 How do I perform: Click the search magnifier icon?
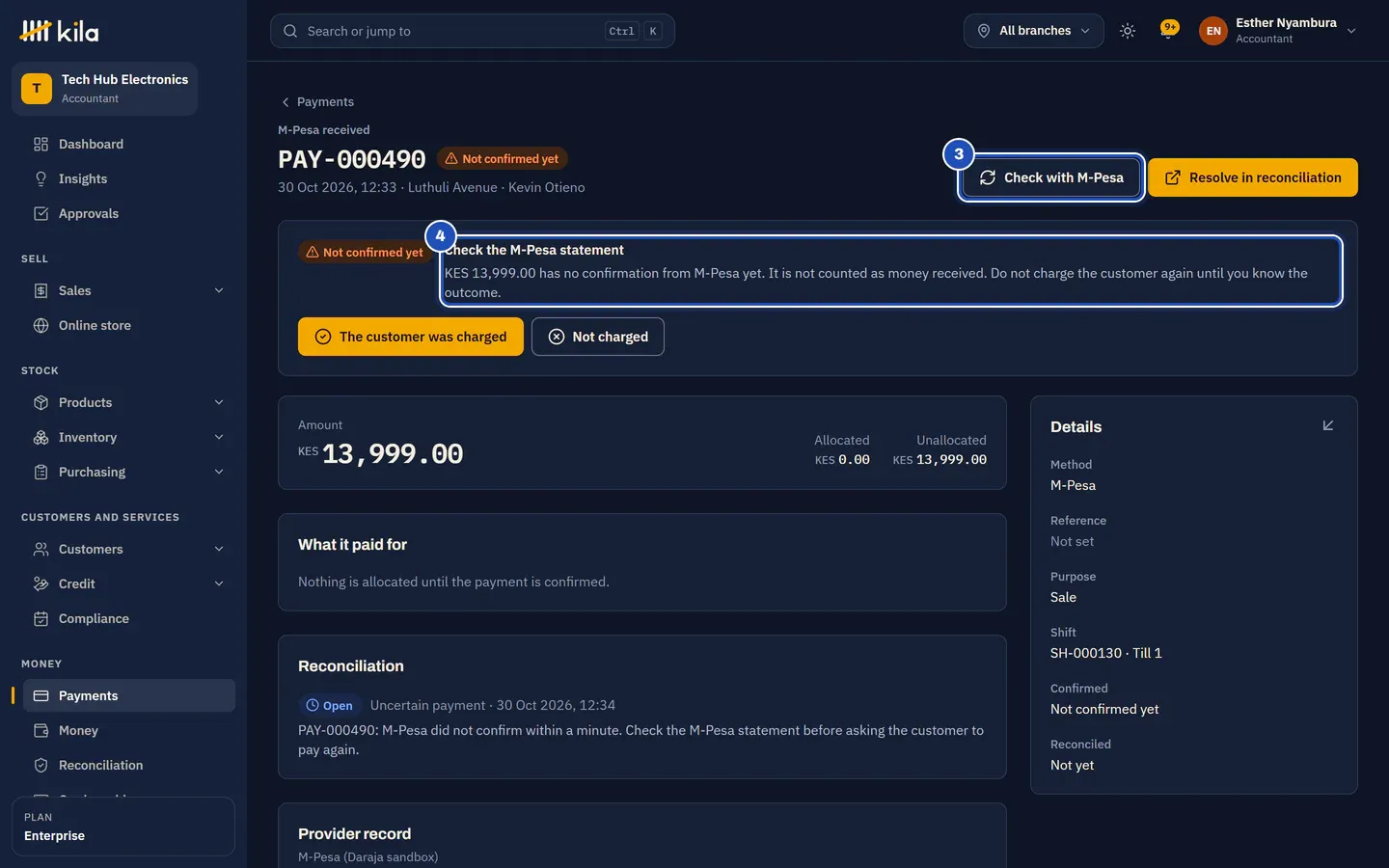point(290,31)
